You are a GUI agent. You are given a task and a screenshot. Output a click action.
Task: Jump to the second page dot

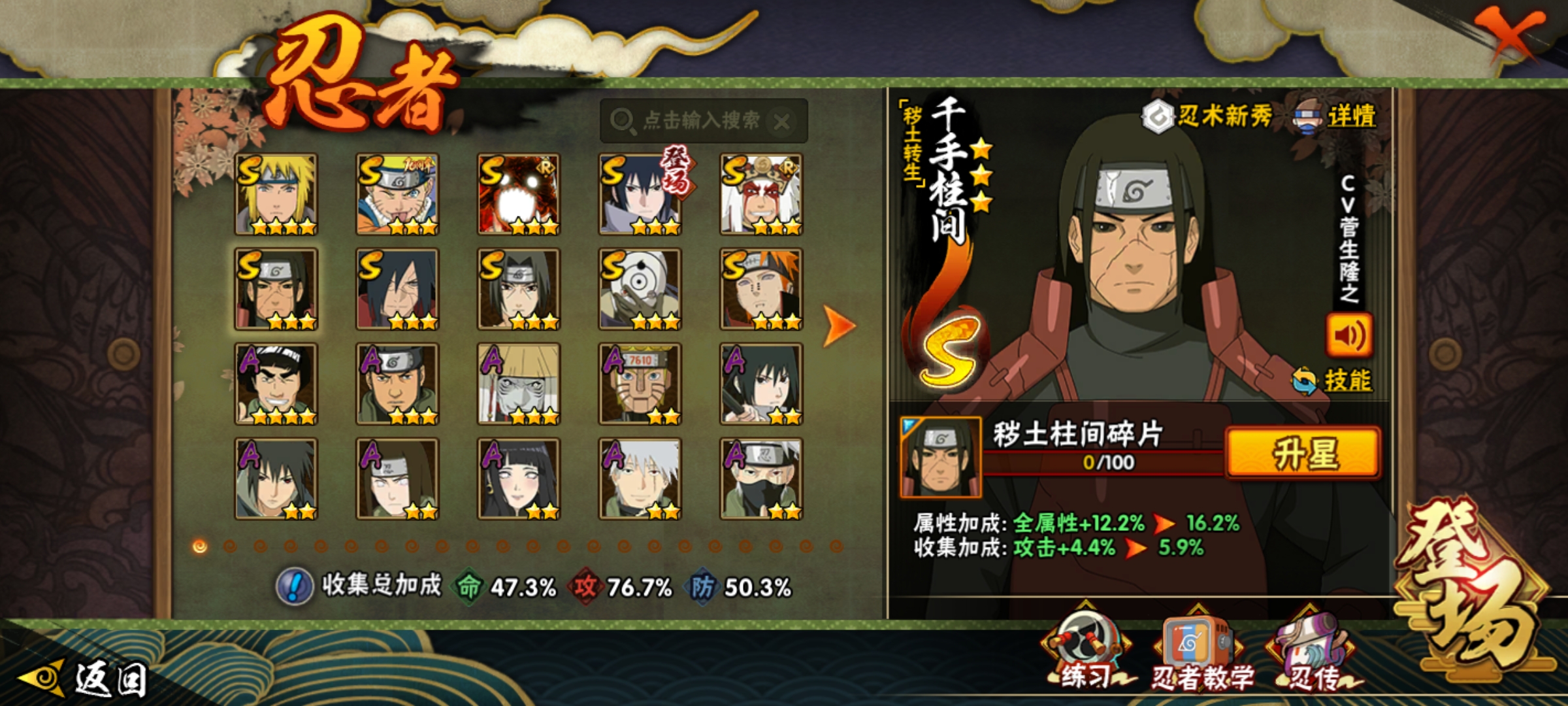click(230, 546)
